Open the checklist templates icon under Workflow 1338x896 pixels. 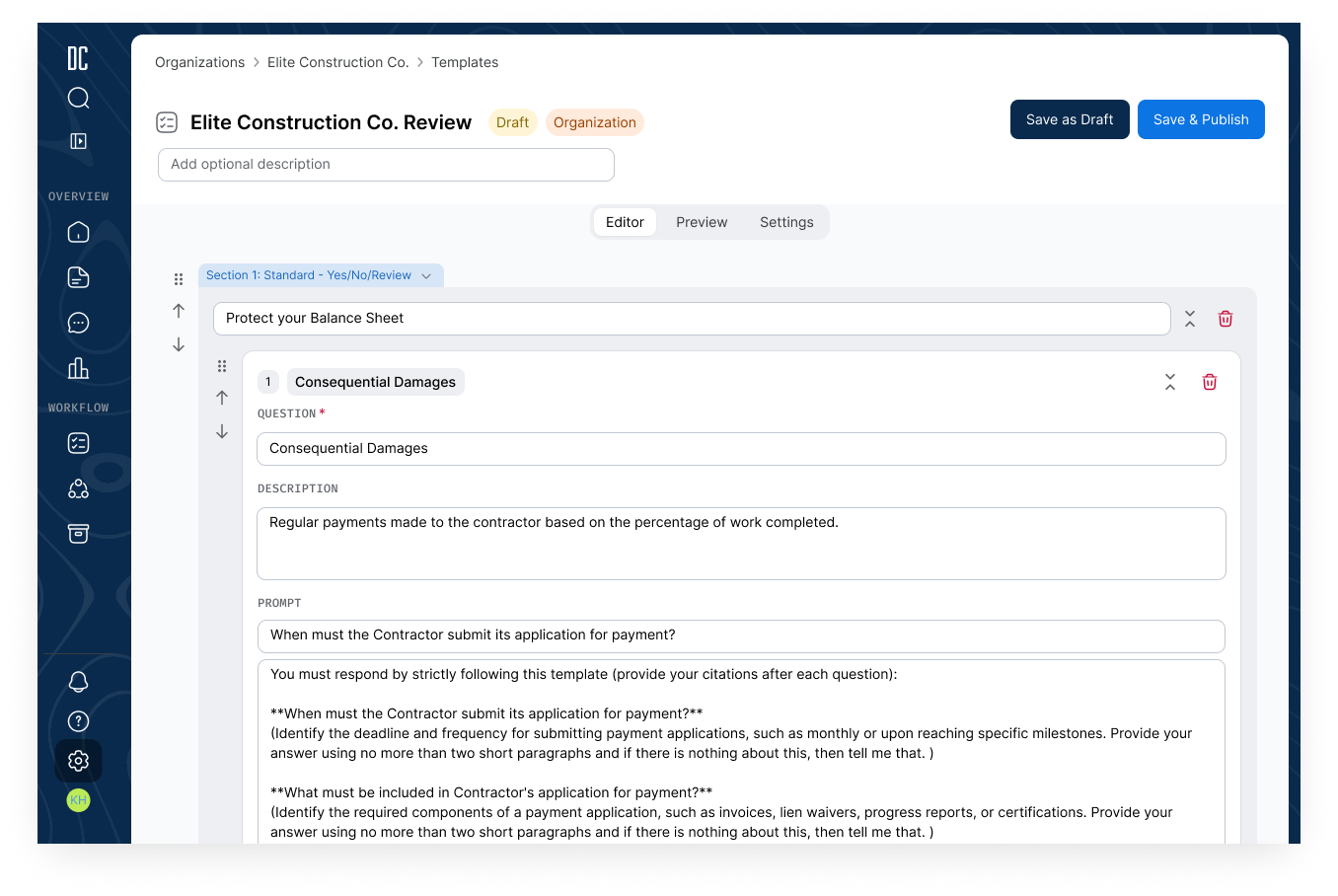pyautogui.click(x=78, y=443)
